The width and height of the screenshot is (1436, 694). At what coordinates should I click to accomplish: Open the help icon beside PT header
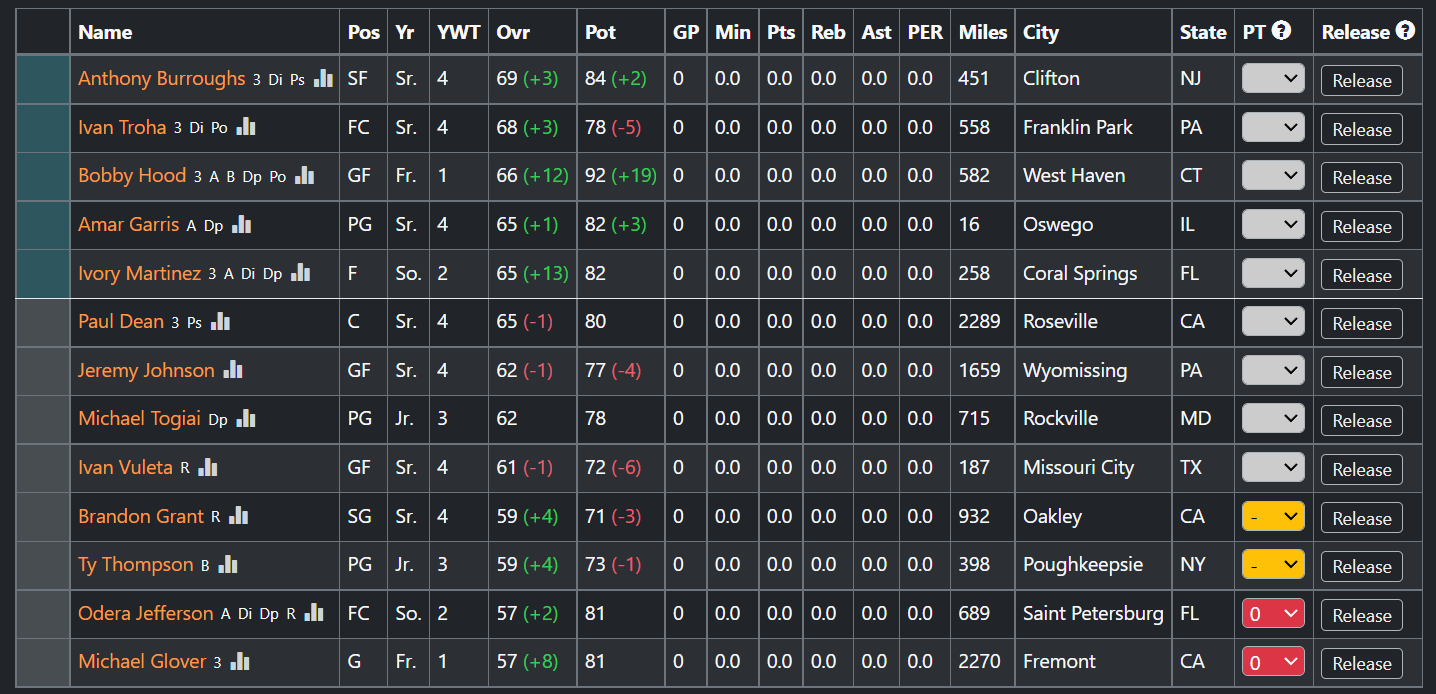click(1281, 31)
